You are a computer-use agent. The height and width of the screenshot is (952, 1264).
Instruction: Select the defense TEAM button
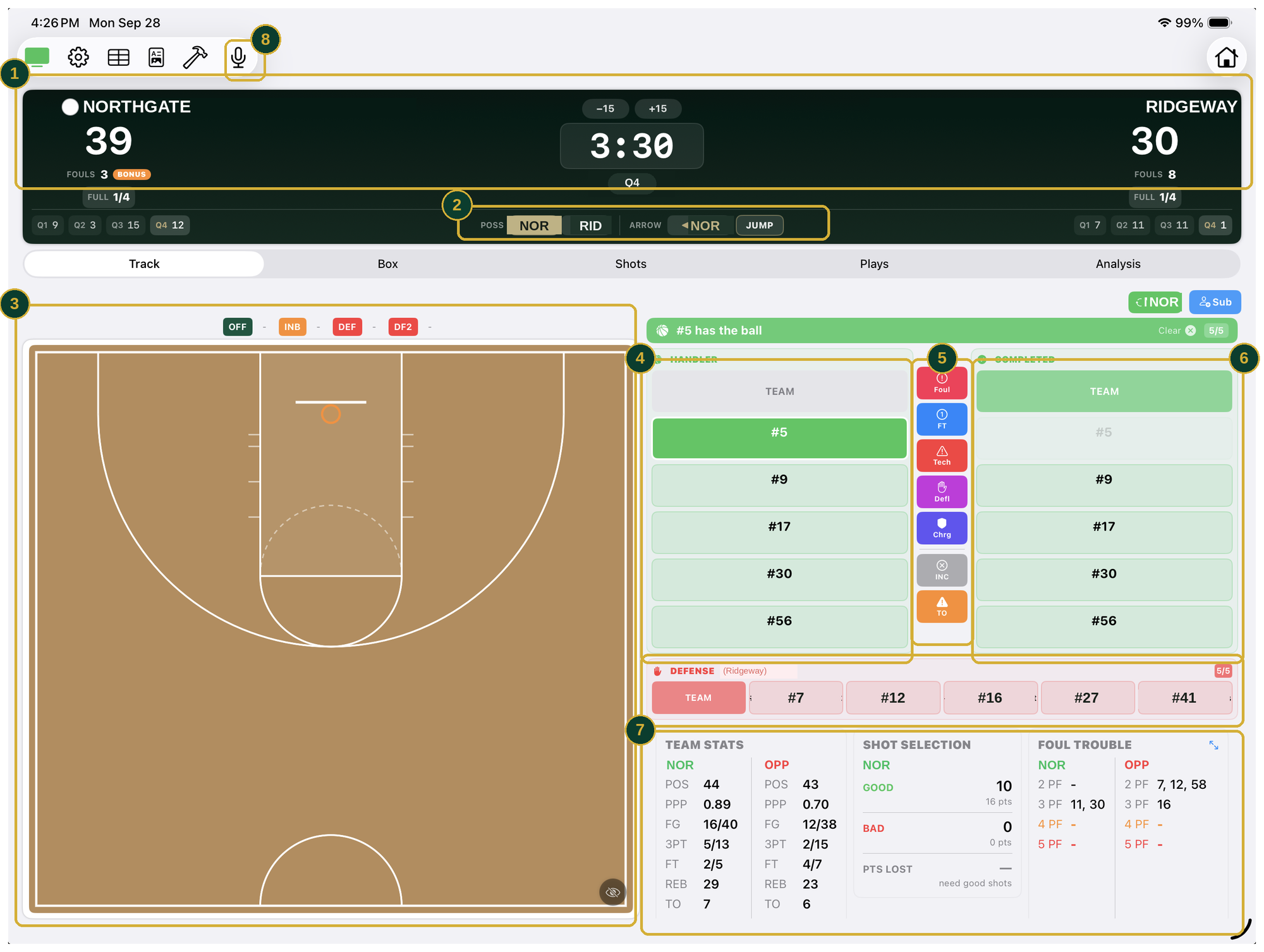[698, 698]
